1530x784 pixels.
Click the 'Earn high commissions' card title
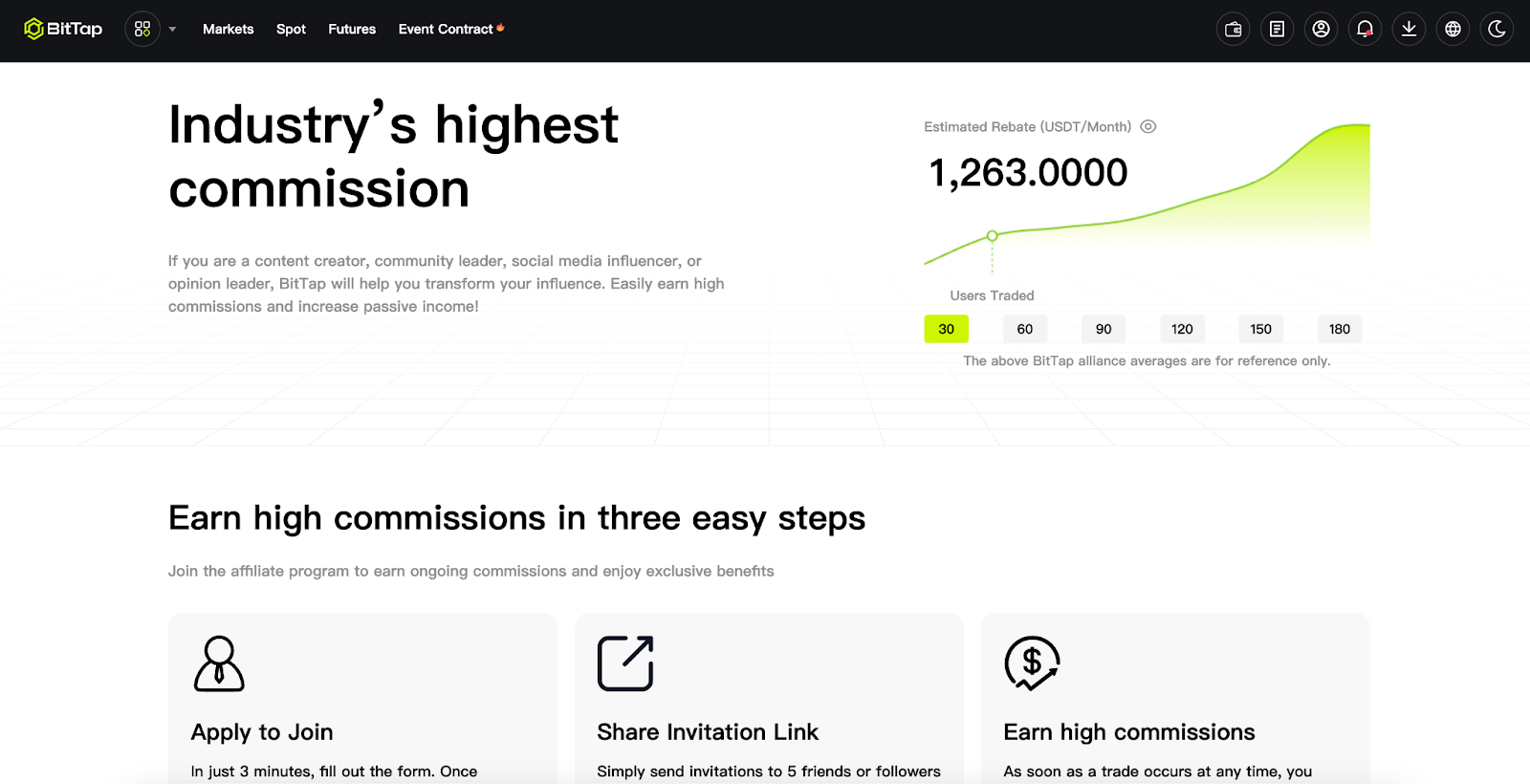(x=1129, y=732)
